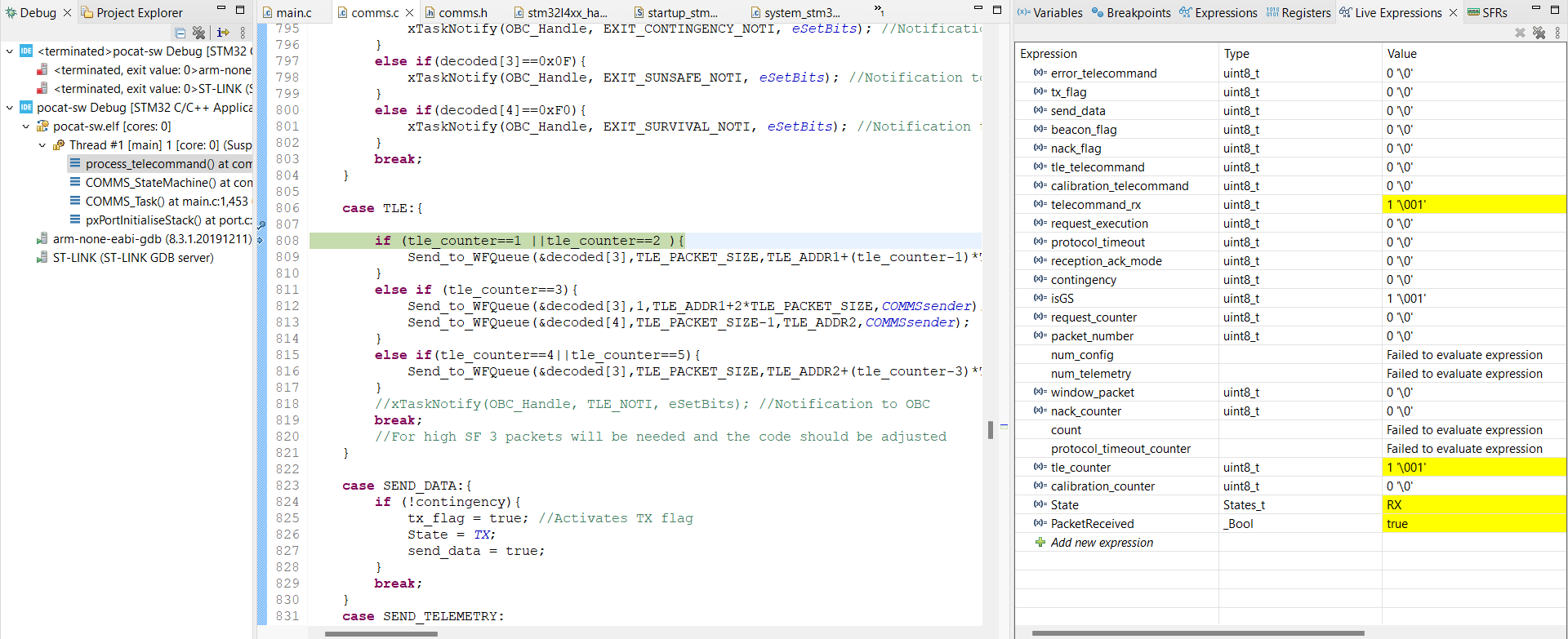Image resolution: width=1568 pixels, height=639 pixels.
Task: Select the tle_counter expression row
Action: [x=1290, y=467]
